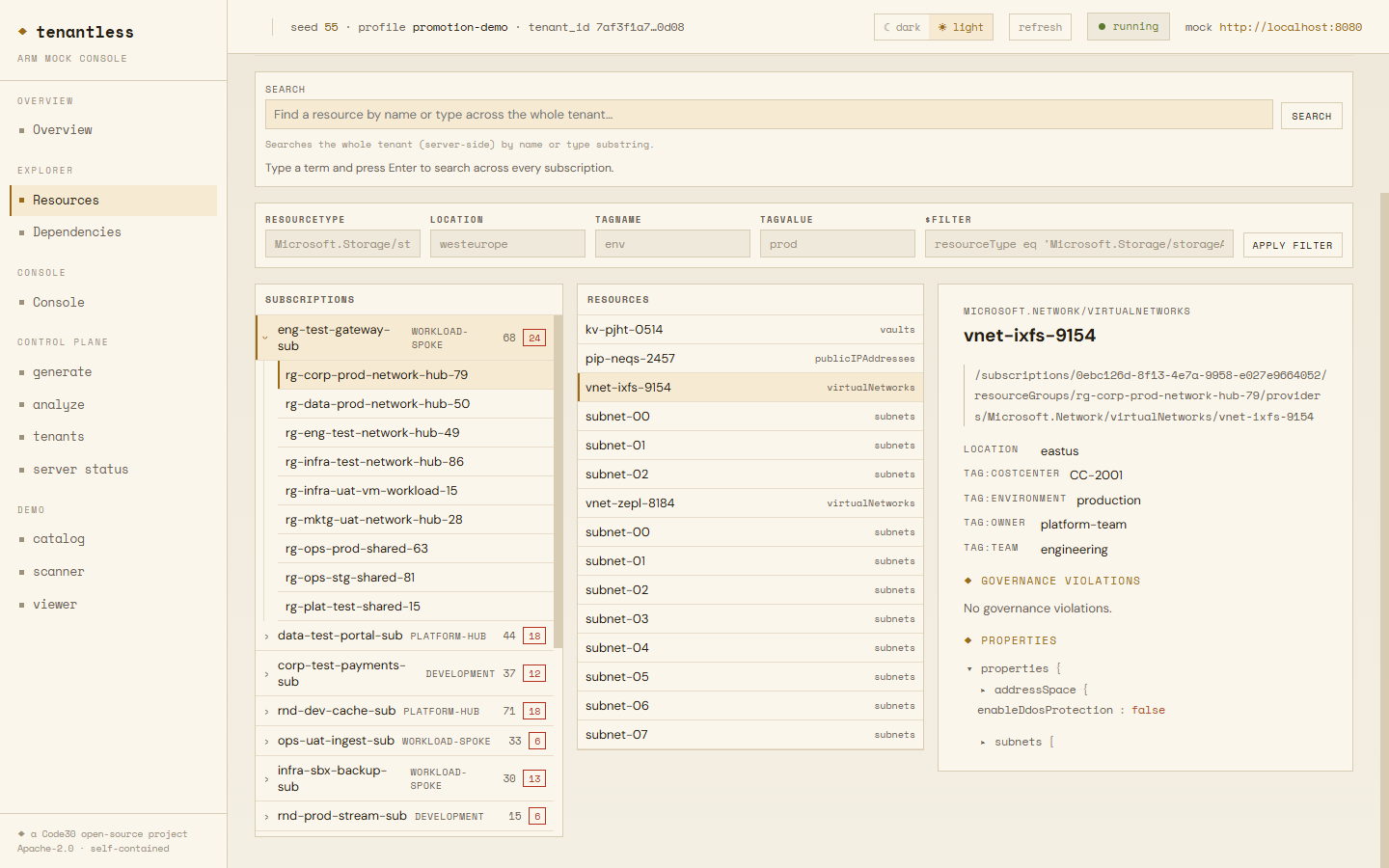Switch to dark theme
Image resolution: width=1389 pixels, height=868 pixels.
pos(902,27)
